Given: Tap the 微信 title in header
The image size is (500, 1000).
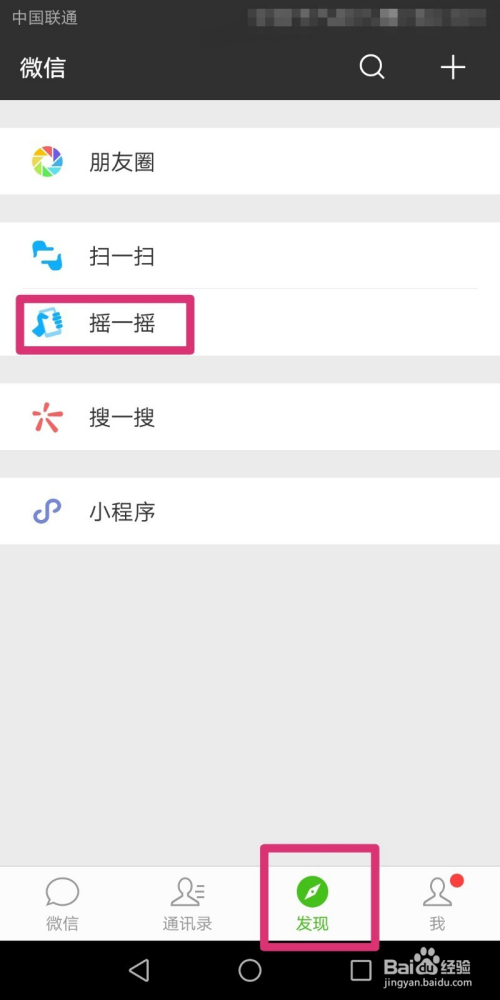Looking at the screenshot, I should (x=43, y=68).
